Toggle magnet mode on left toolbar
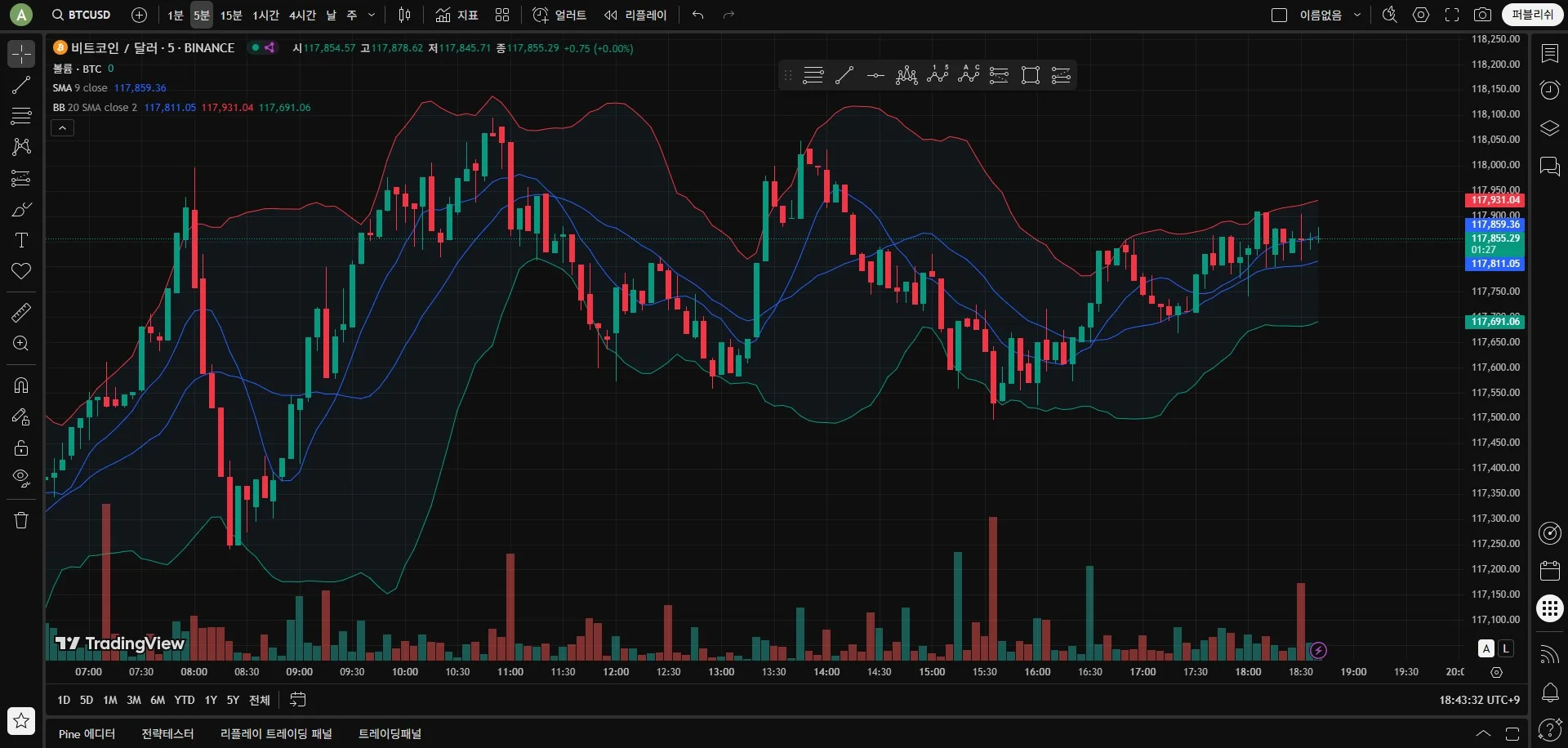Image resolution: width=1568 pixels, height=748 pixels. tap(21, 385)
